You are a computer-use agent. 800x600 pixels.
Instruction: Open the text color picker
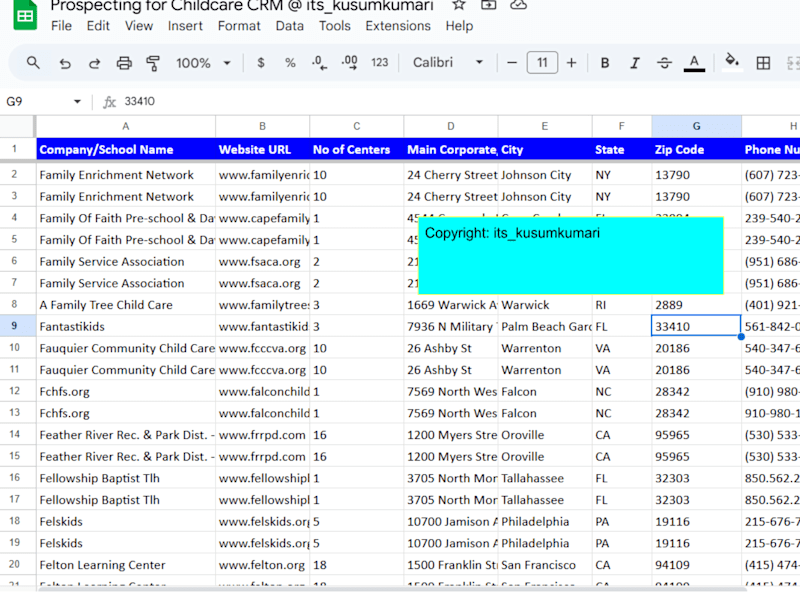click(694, 63)
